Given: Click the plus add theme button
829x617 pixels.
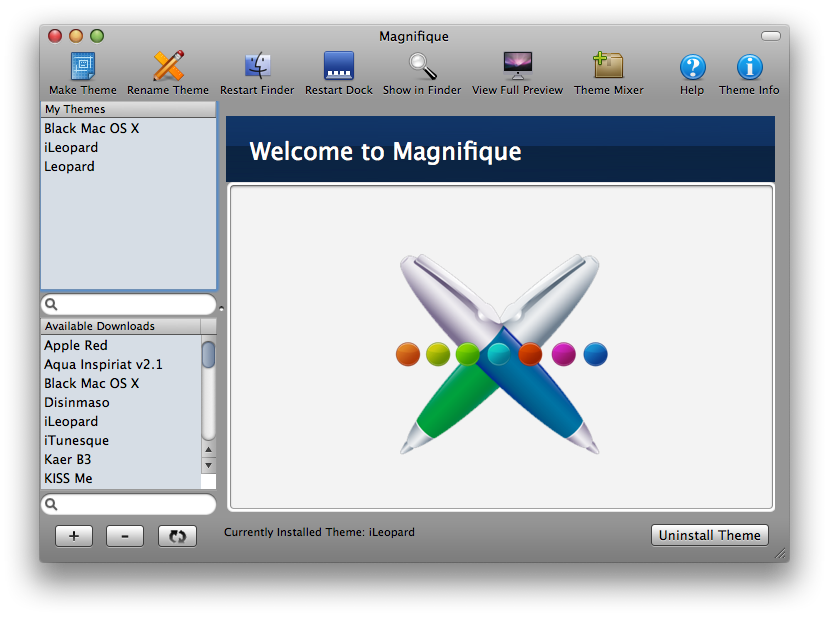Looking at the screenshot, I should coord(74,536).
